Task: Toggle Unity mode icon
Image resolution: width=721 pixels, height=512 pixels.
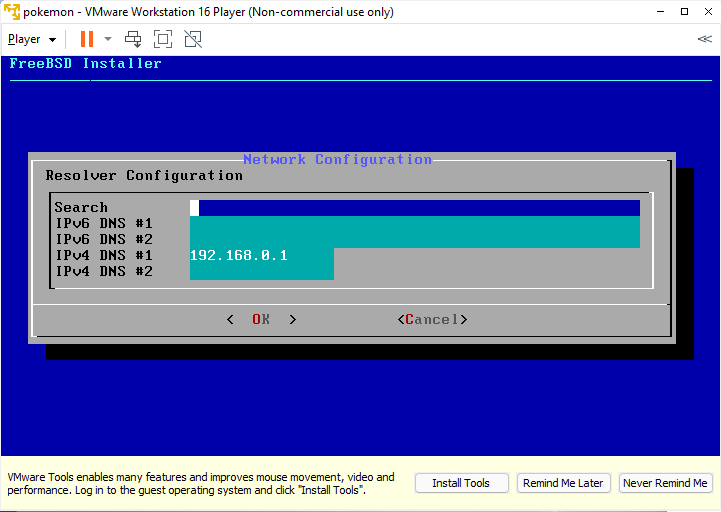Action: tap(193, 39)
